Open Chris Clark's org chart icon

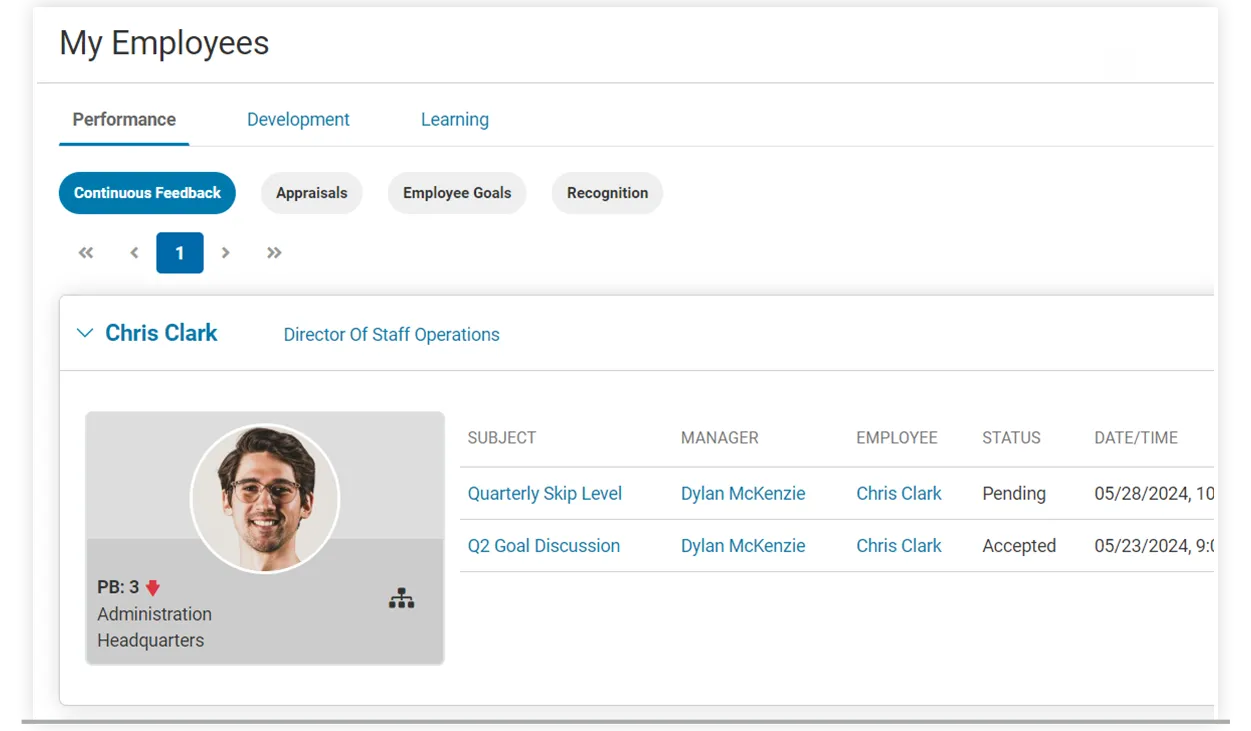coord(401,599)
